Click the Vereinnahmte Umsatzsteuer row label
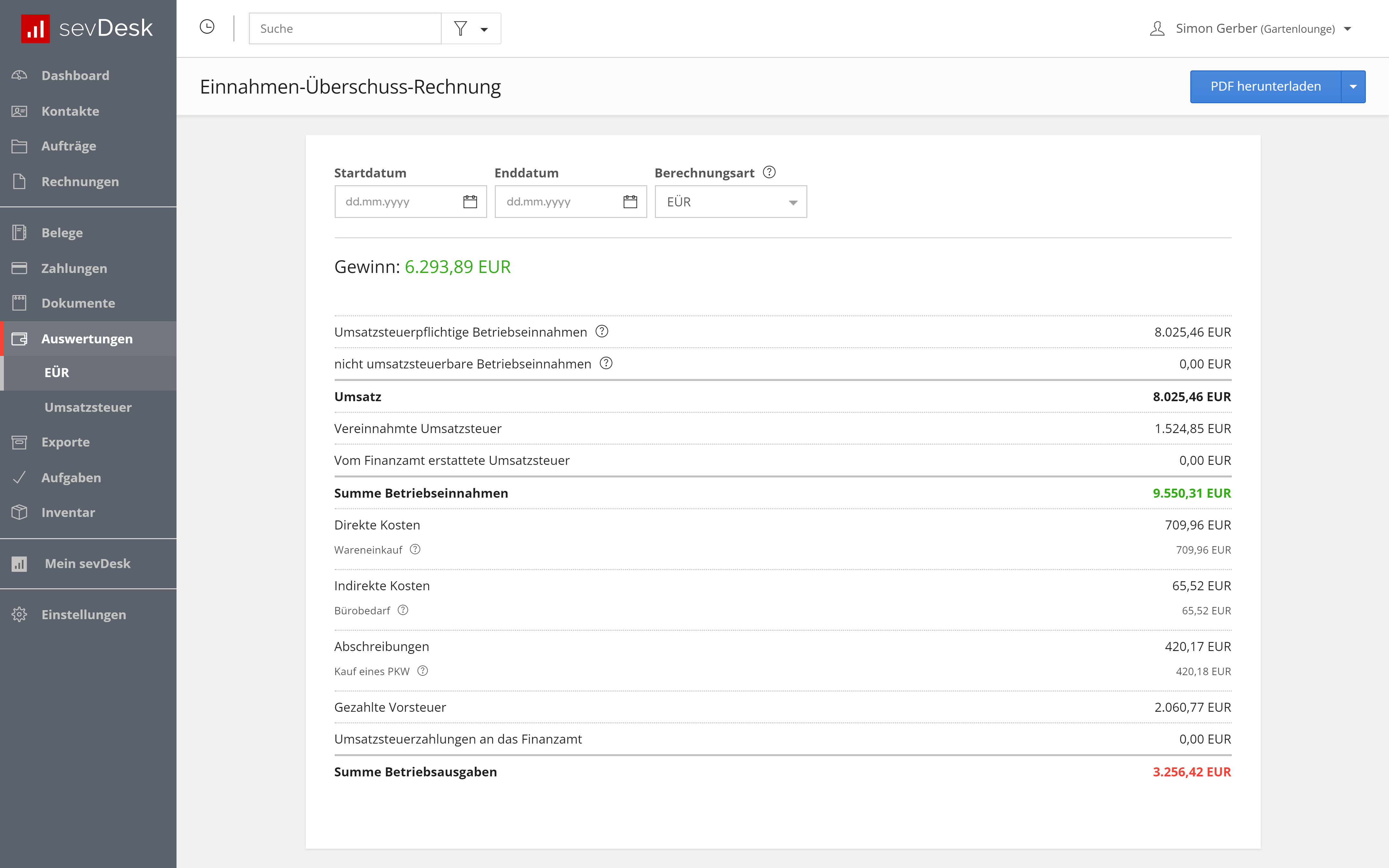The height and width of the screenshot is (868, 1389). click(x=418, y=428)
